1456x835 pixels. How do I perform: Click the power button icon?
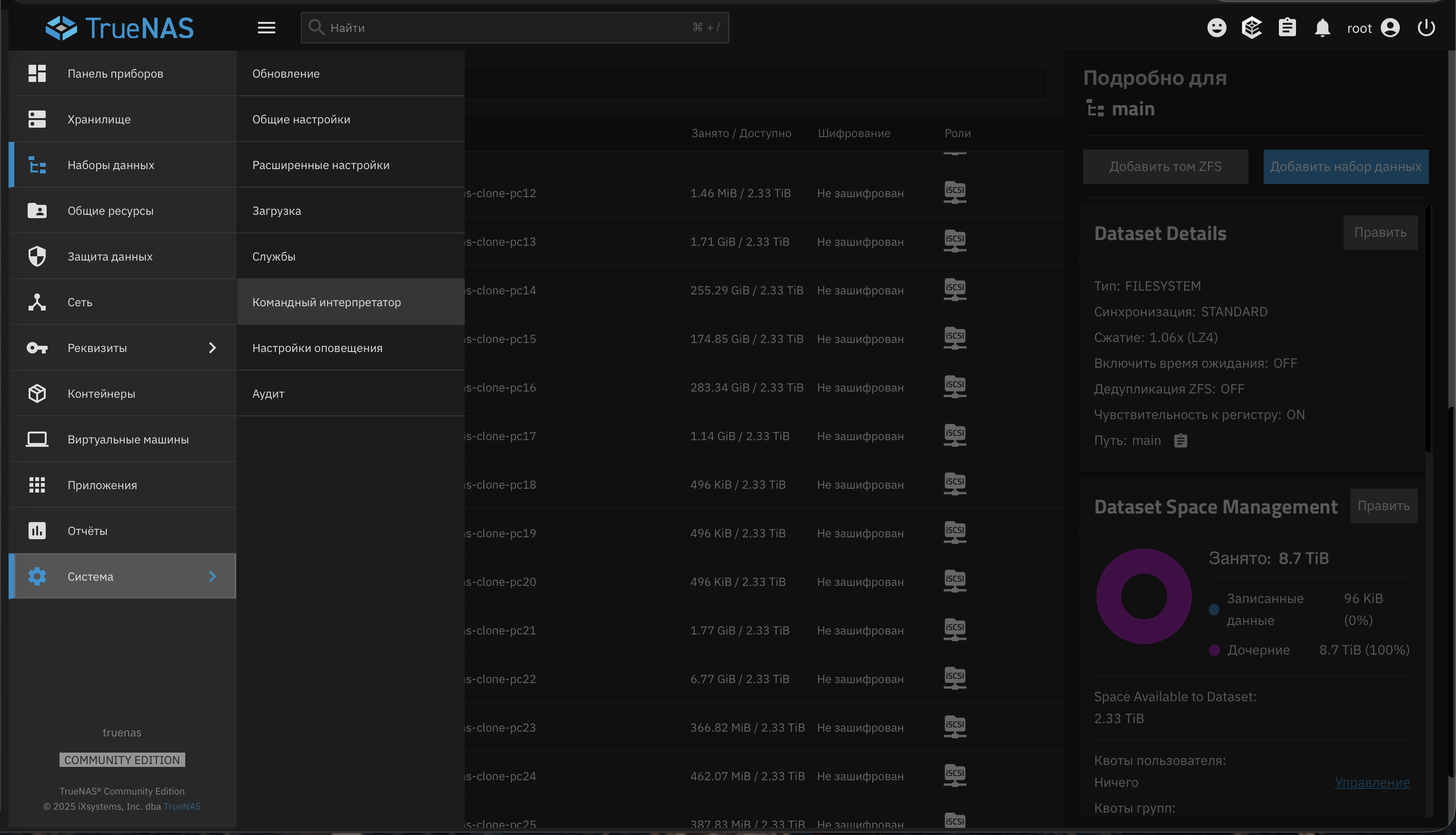pos(1426,28)
